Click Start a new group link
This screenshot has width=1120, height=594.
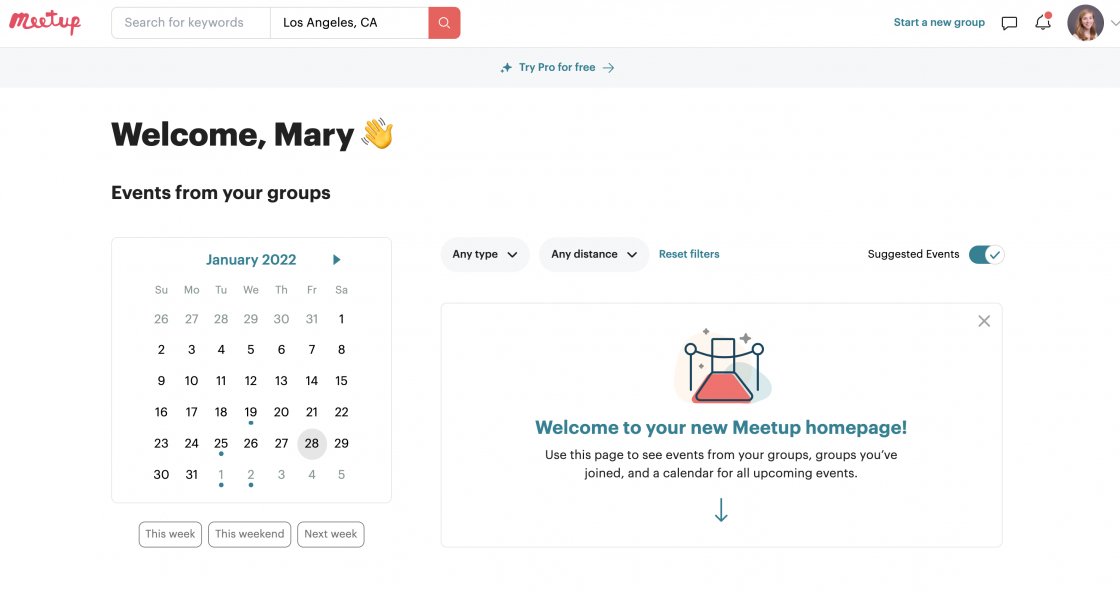(x=939, y=23)
